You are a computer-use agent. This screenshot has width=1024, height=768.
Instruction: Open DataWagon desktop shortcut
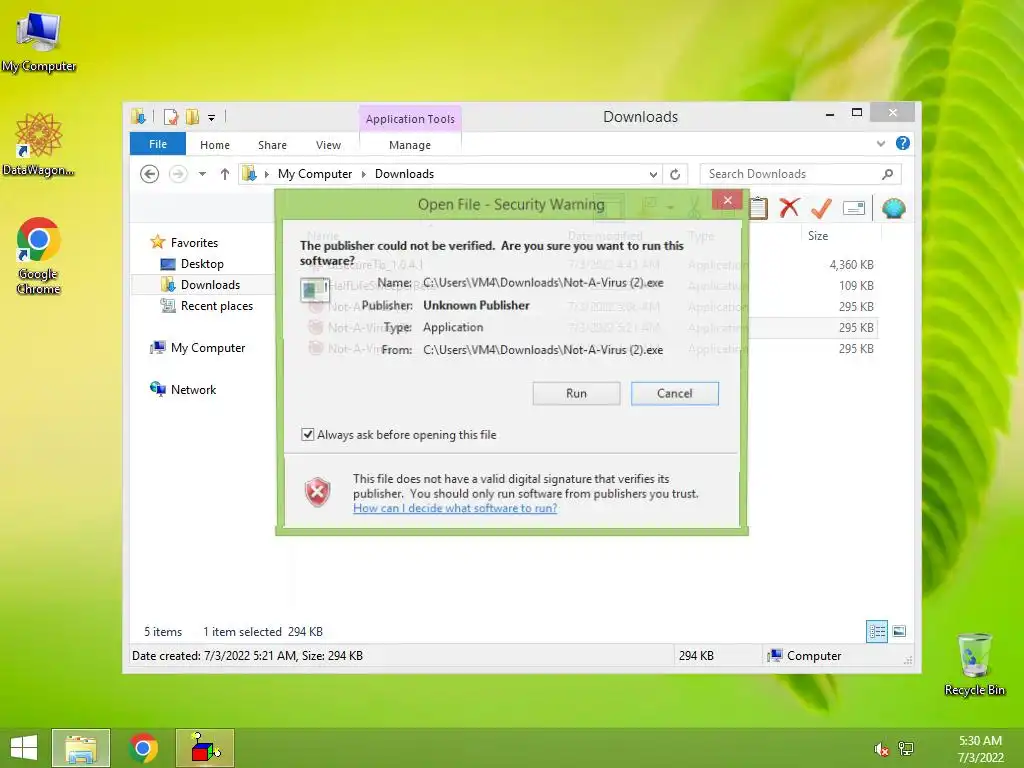[39, 144]
